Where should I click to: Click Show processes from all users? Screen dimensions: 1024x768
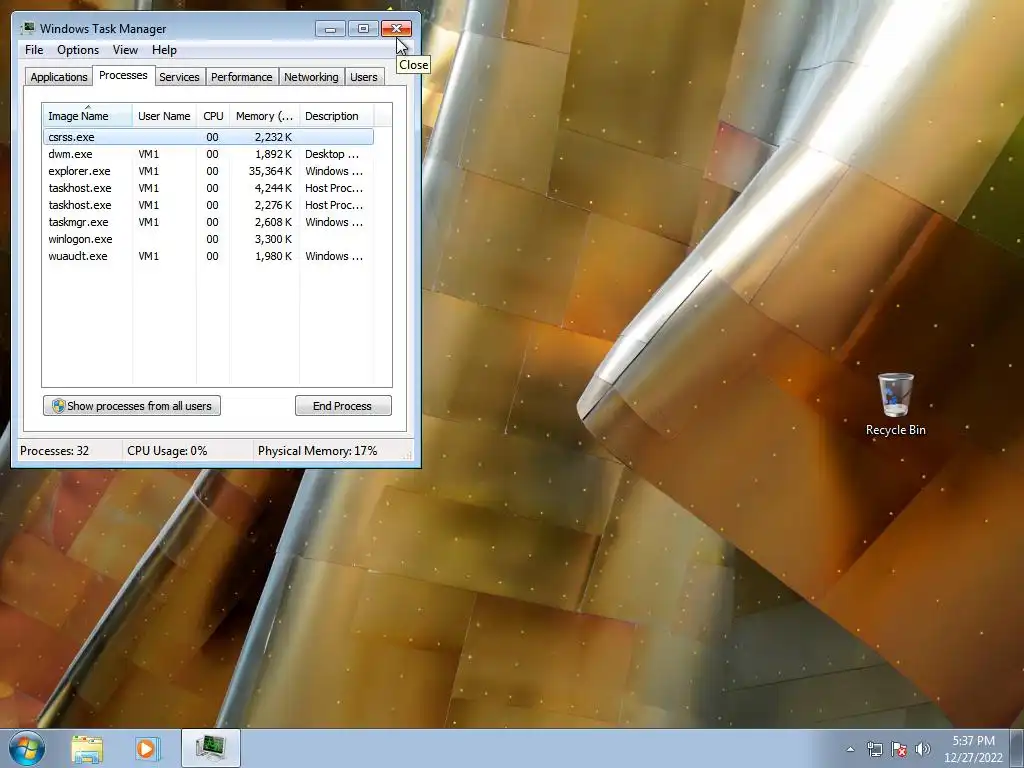132,406
